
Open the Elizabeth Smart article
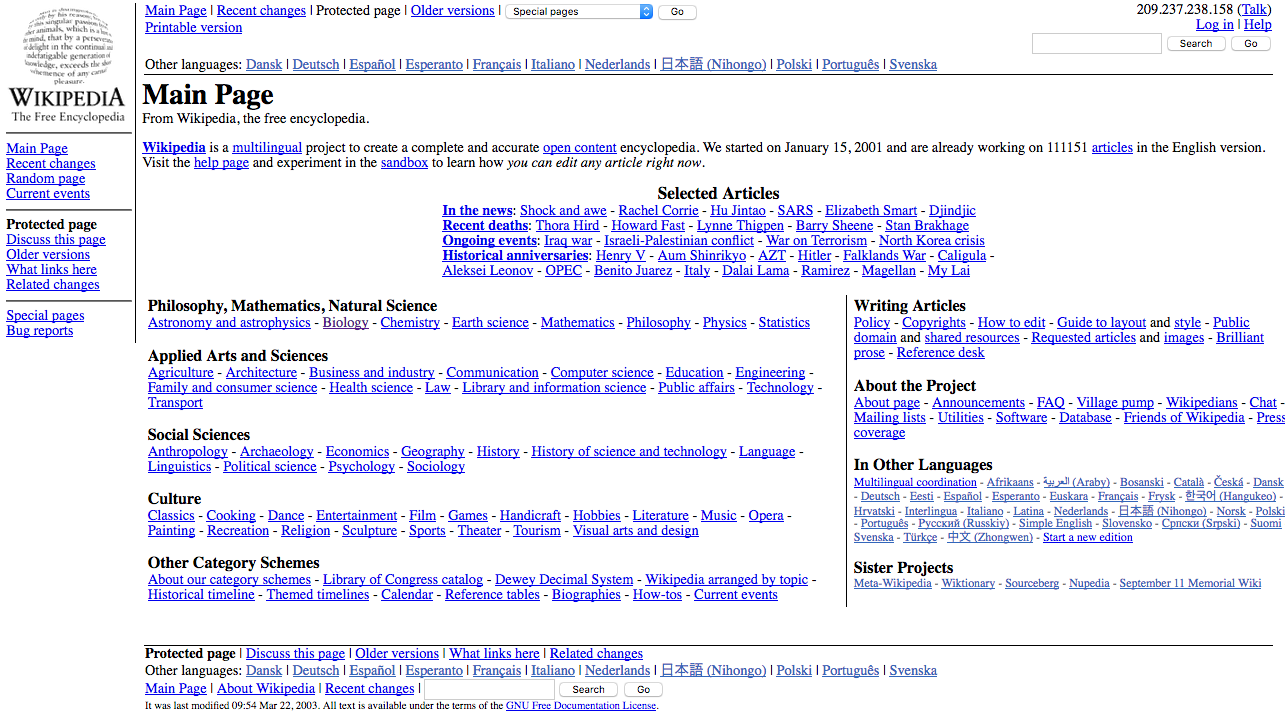pos(871,210)
